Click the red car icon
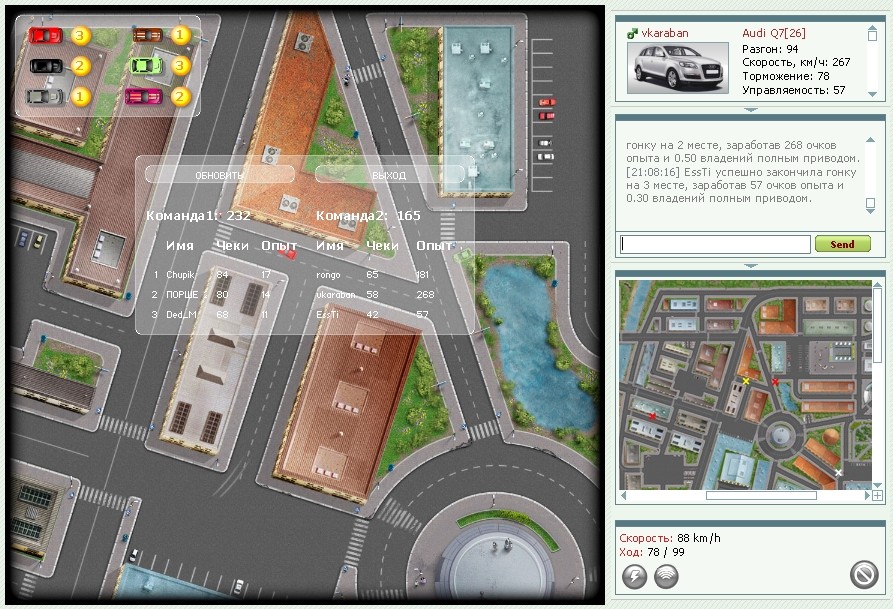The height and width of the screenshot is (609, 893). pyautogui.click(x=46, y=36)
